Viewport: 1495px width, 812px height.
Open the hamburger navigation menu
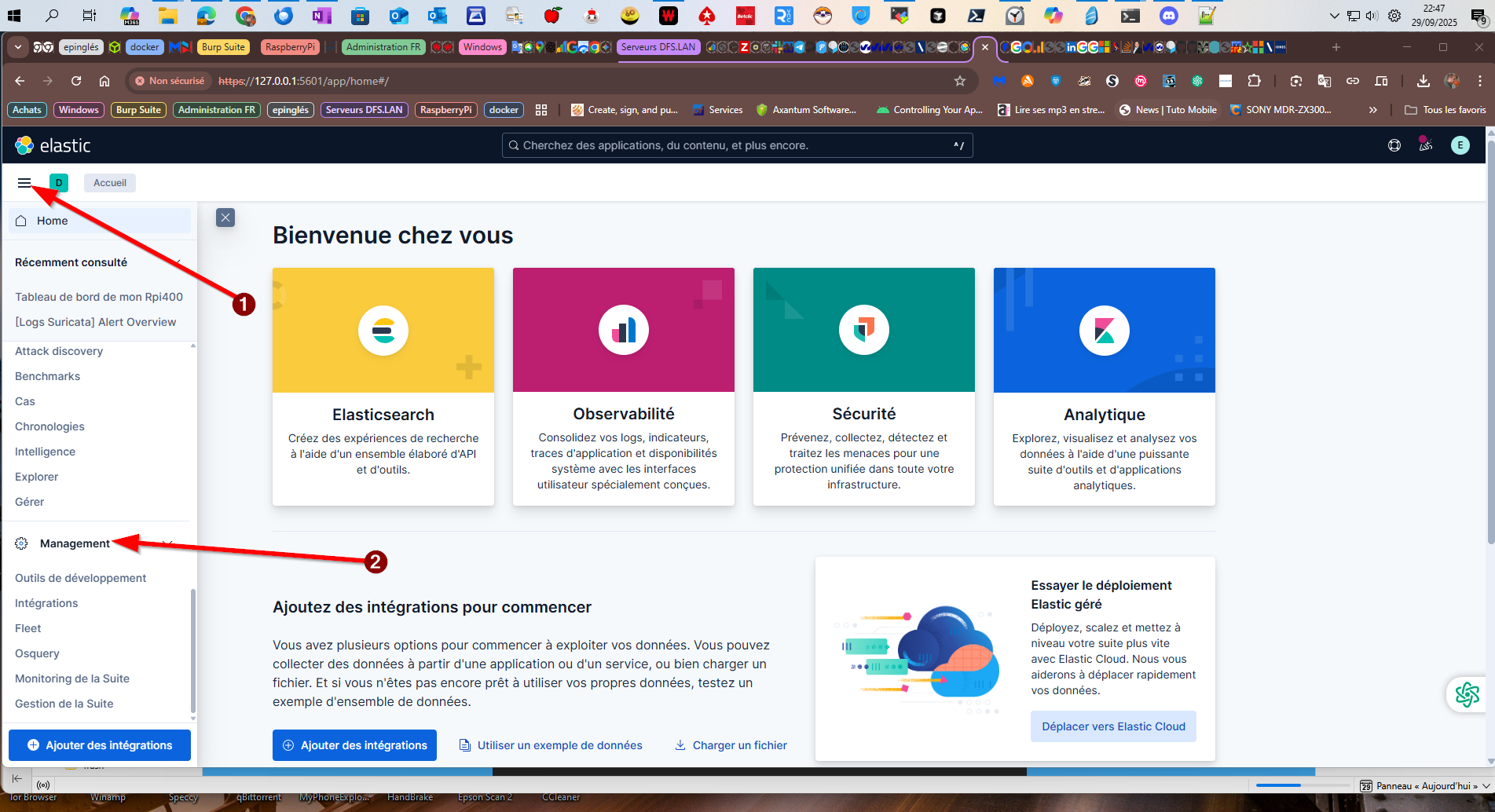click(24, 183)
